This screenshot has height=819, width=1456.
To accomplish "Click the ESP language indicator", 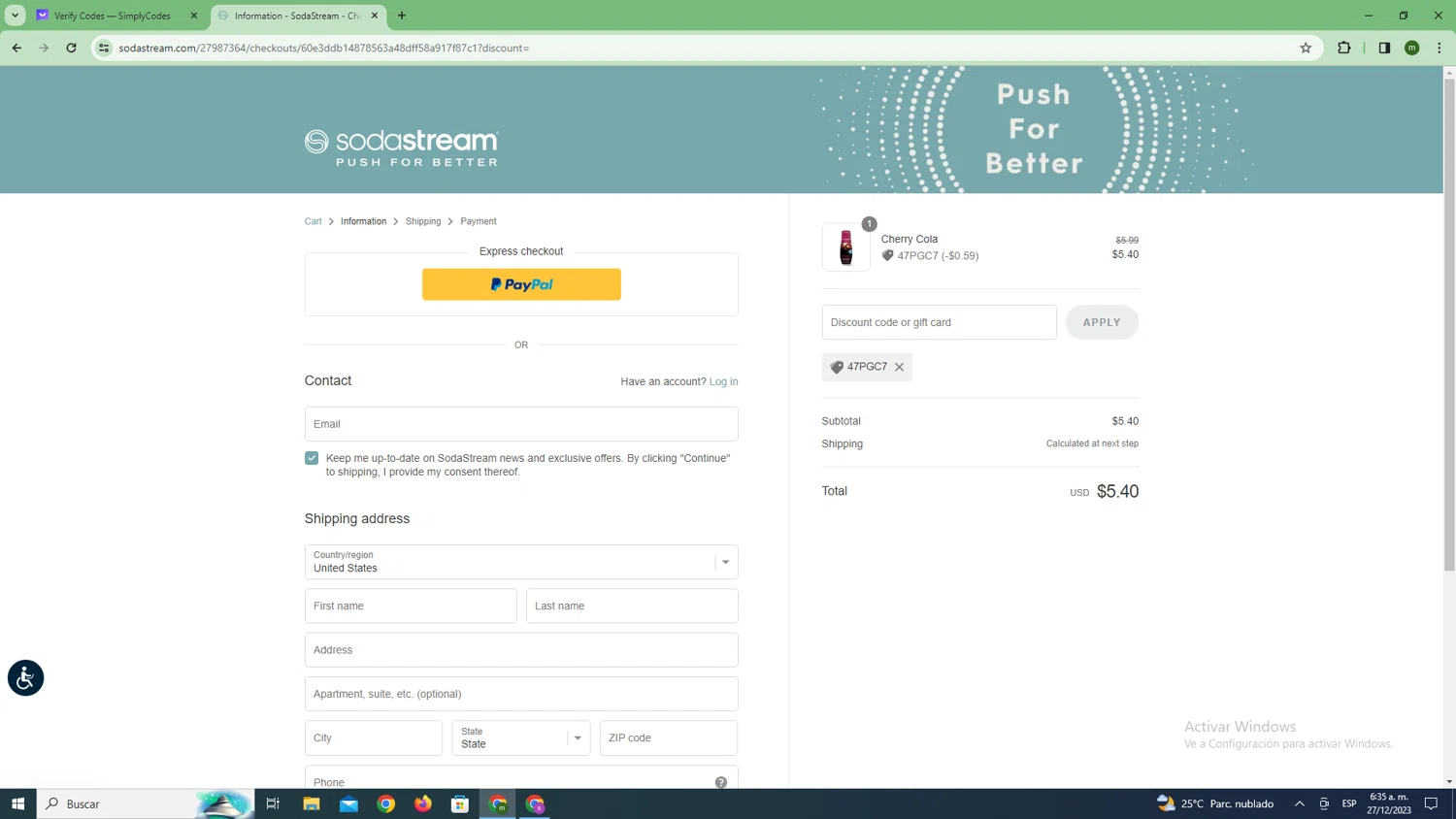I will pos(1349,803).
